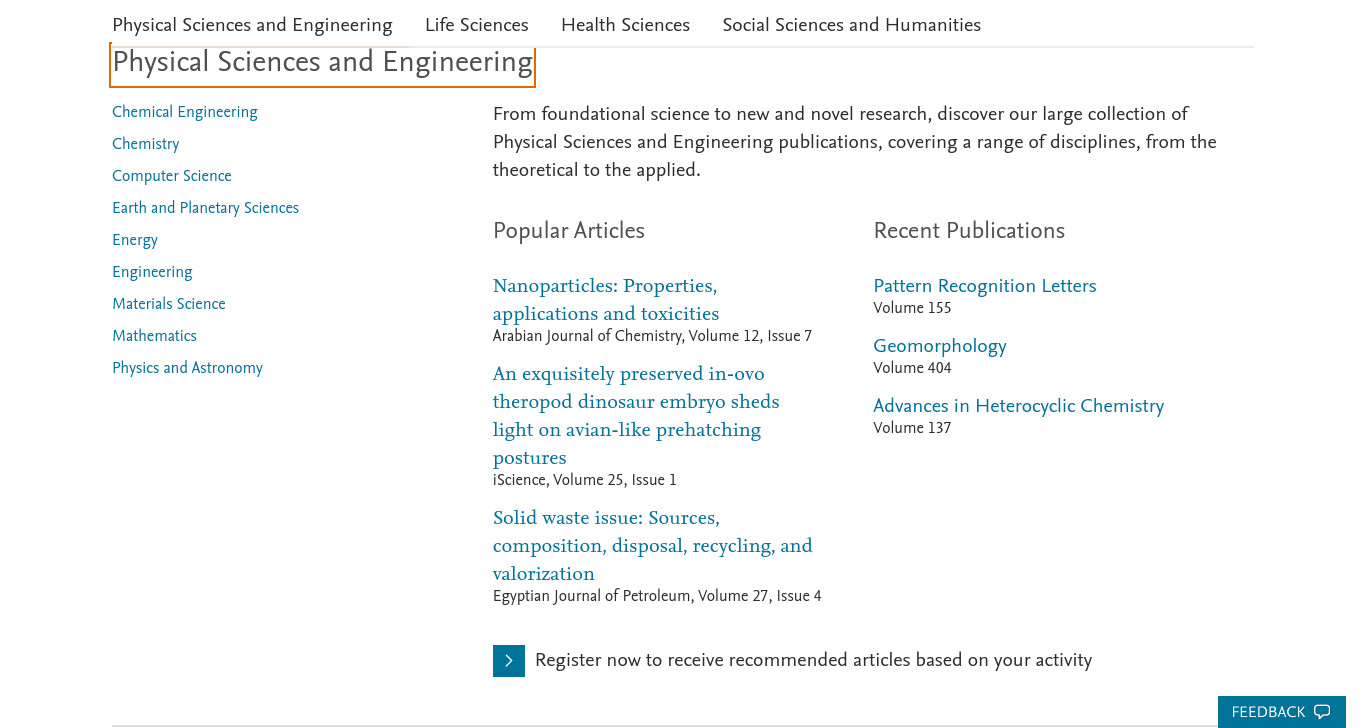Viewport: 1366px width, 728px height.
Task: Open the Solid waste issue article
Action: point(653,546)
